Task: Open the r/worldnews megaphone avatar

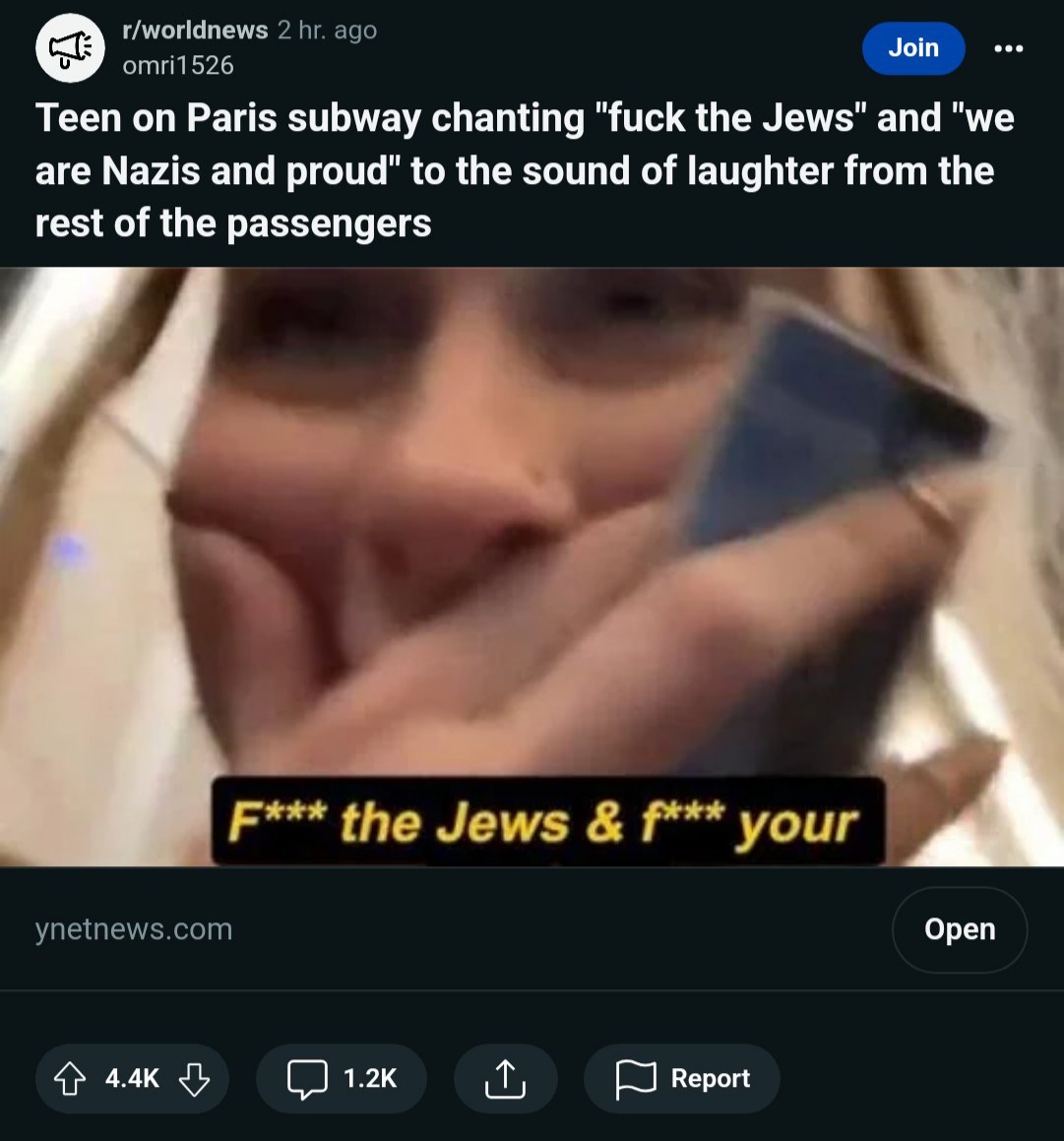Action: point(70,48)
